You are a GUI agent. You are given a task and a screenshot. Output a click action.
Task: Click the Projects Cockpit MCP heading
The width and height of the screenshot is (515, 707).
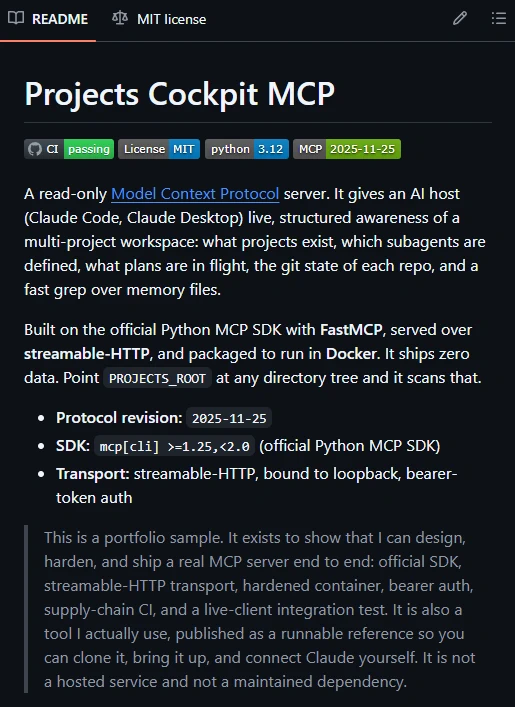tap(179, 94)
